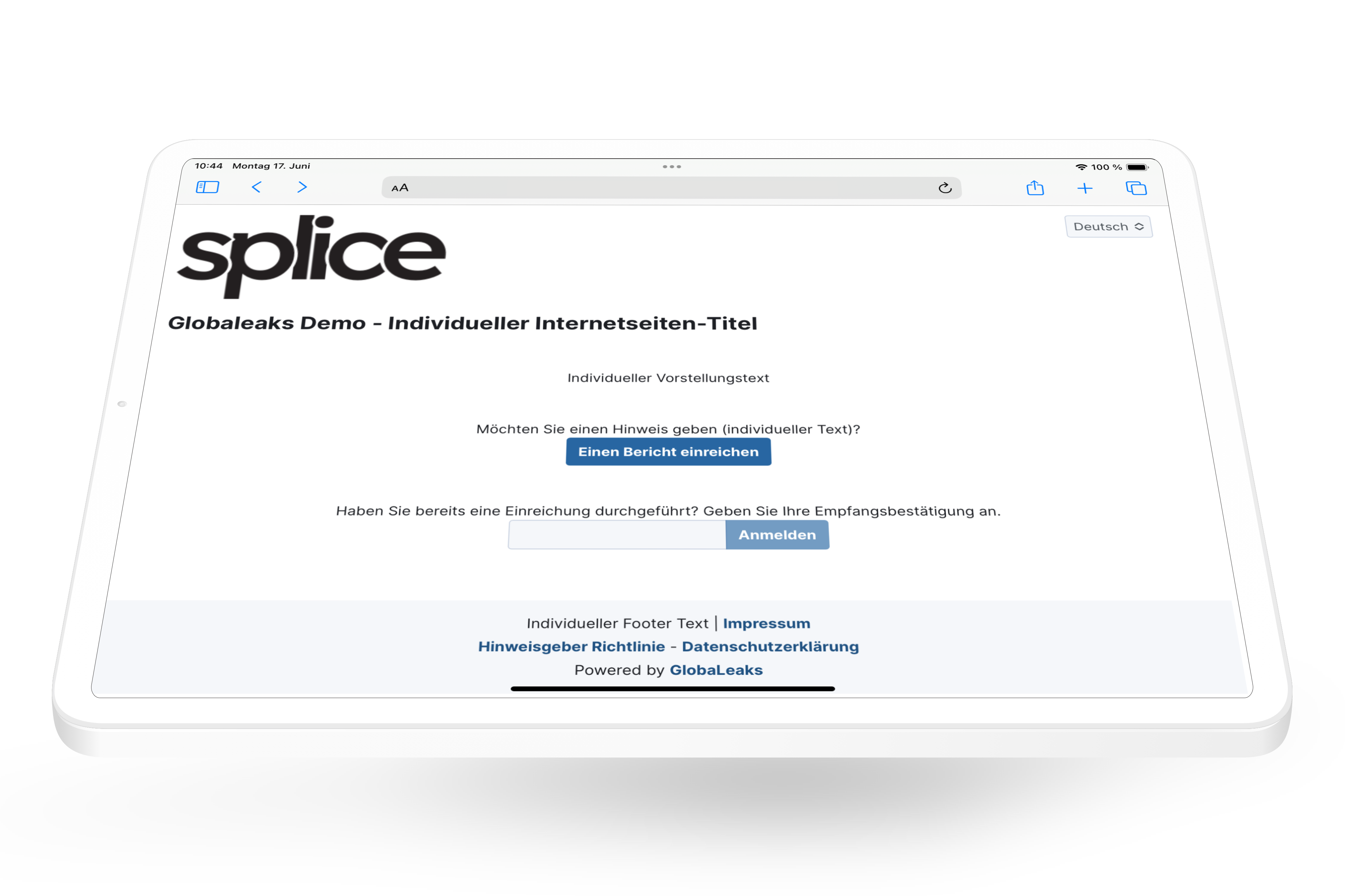Image resolution: width=1345 pixels, height=896 pixels.
Task: Open the Datenschutzerklärung link
Action: point(771,646)
